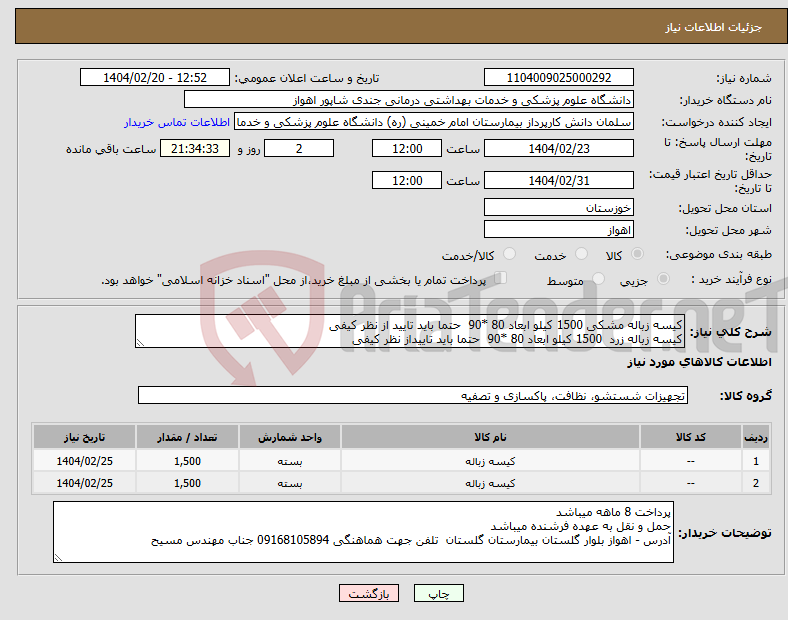Click the delivery city field اهواز
Viewport: 788px width, 620px height.
point(558,230)
